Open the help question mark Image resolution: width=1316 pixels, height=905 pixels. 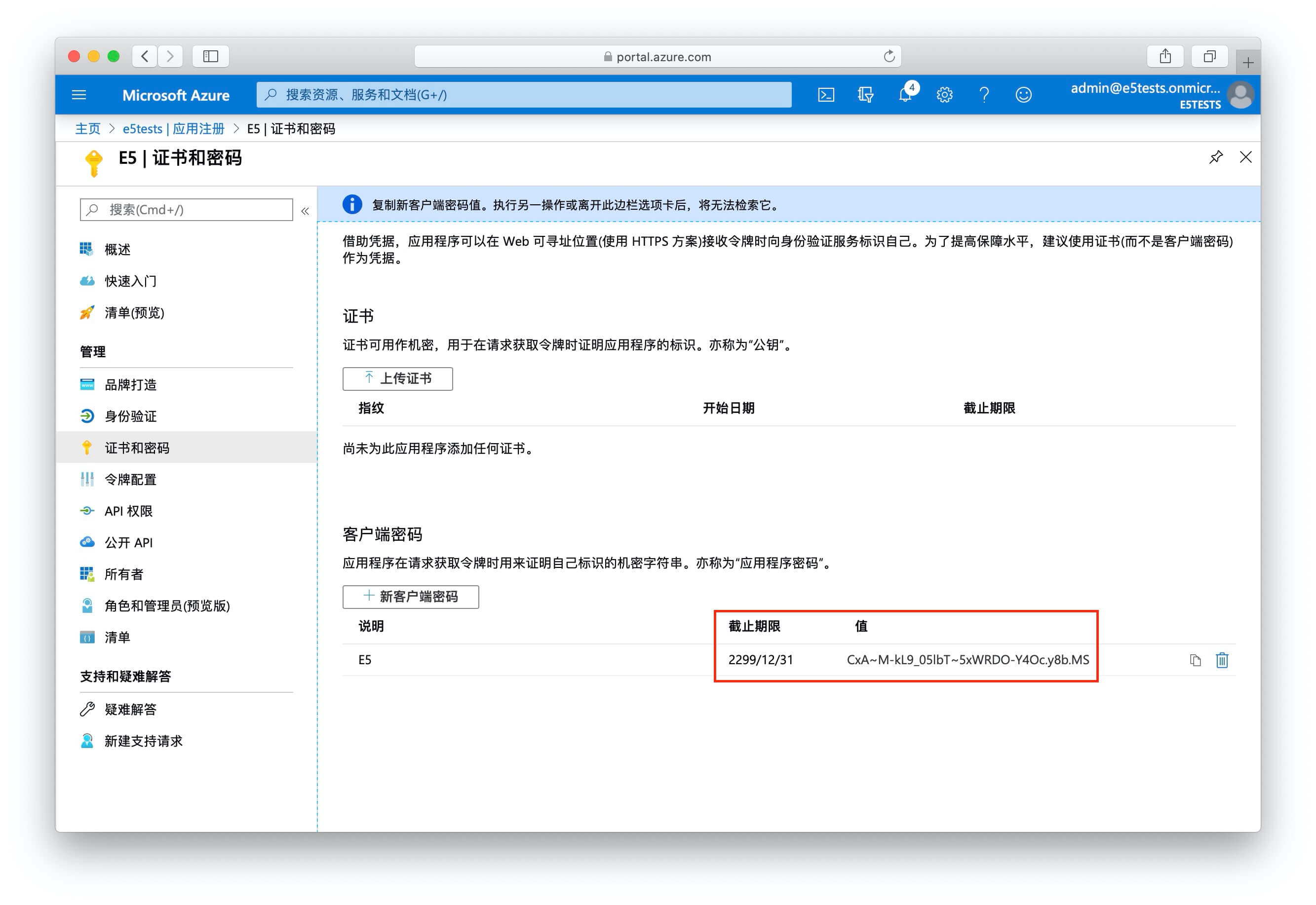pos(984,95)
